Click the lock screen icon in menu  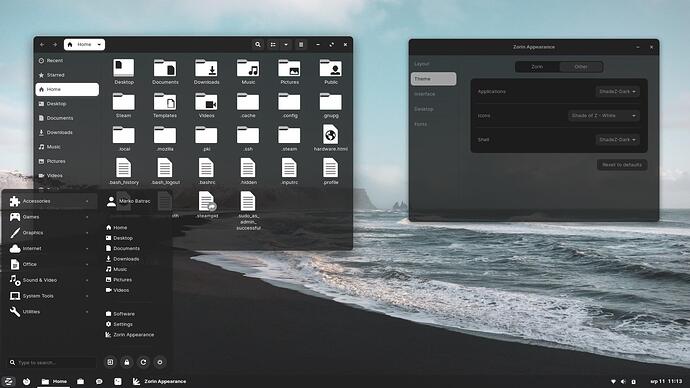tap(127, 362)
